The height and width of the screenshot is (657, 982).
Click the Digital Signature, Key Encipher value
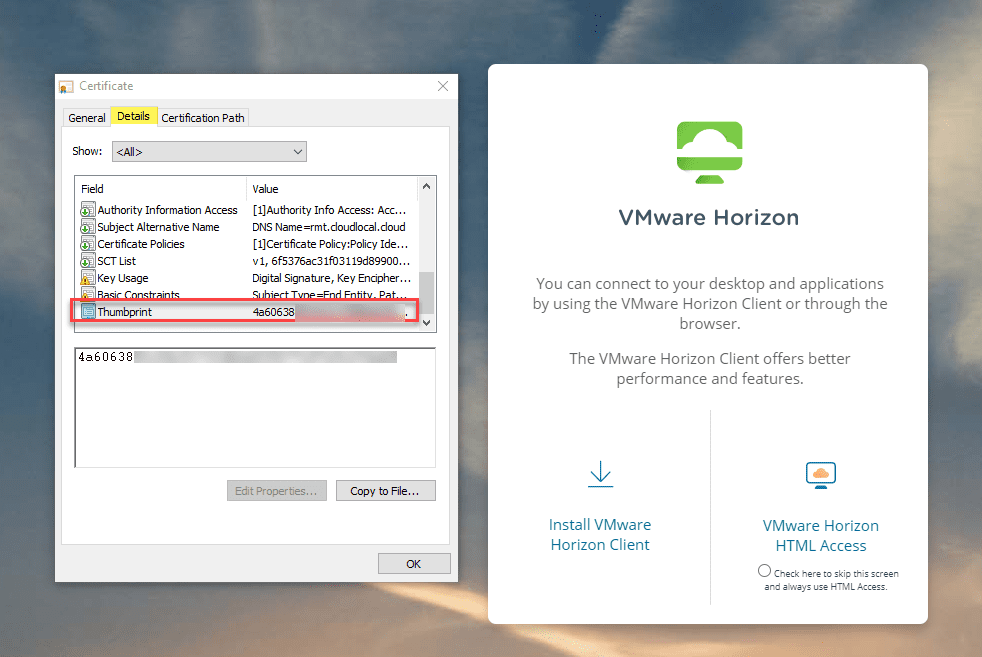point(331,278)
